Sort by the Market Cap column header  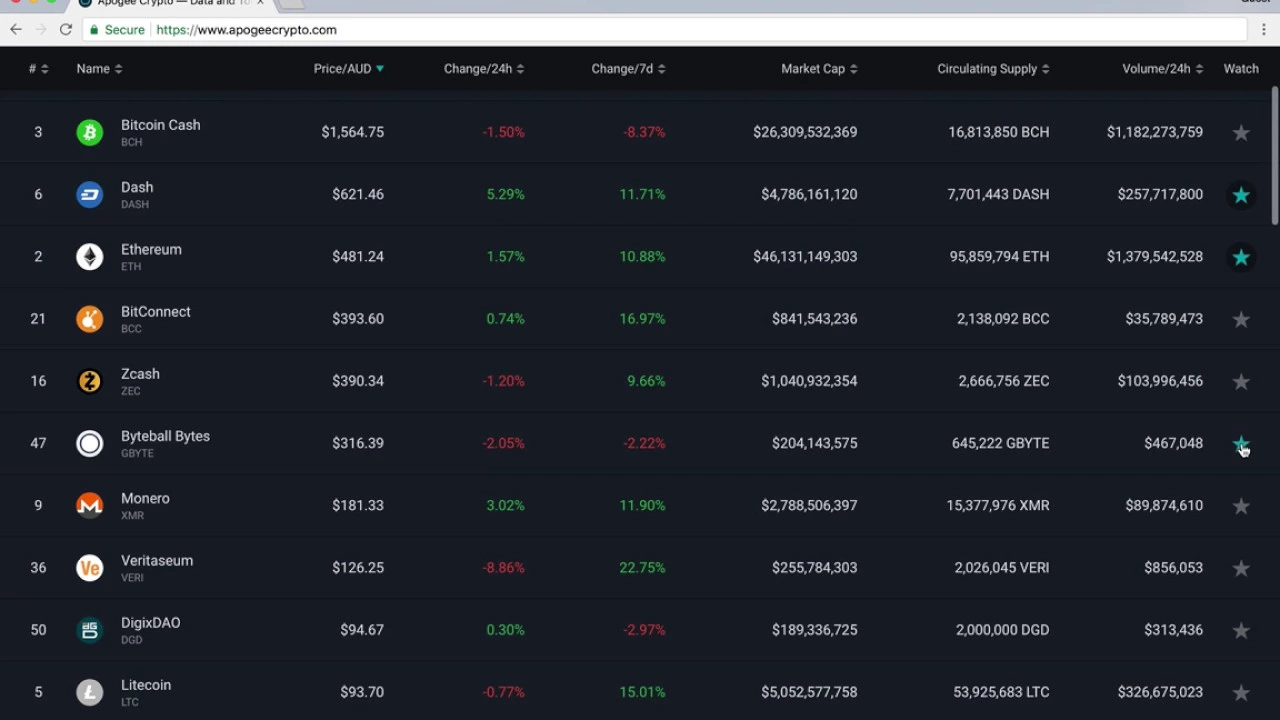click(x=819, y=69)
